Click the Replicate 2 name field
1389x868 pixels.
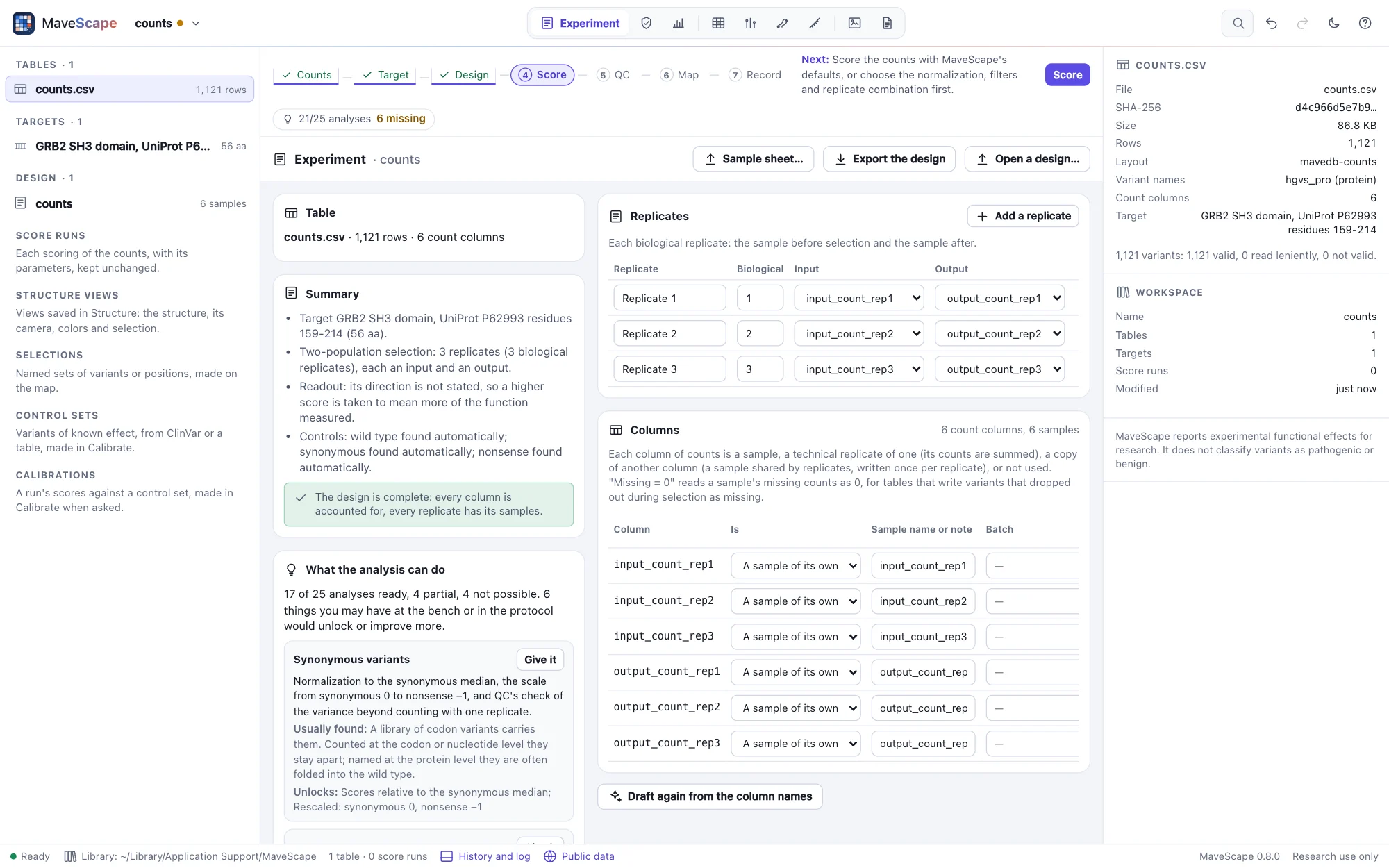669,333
